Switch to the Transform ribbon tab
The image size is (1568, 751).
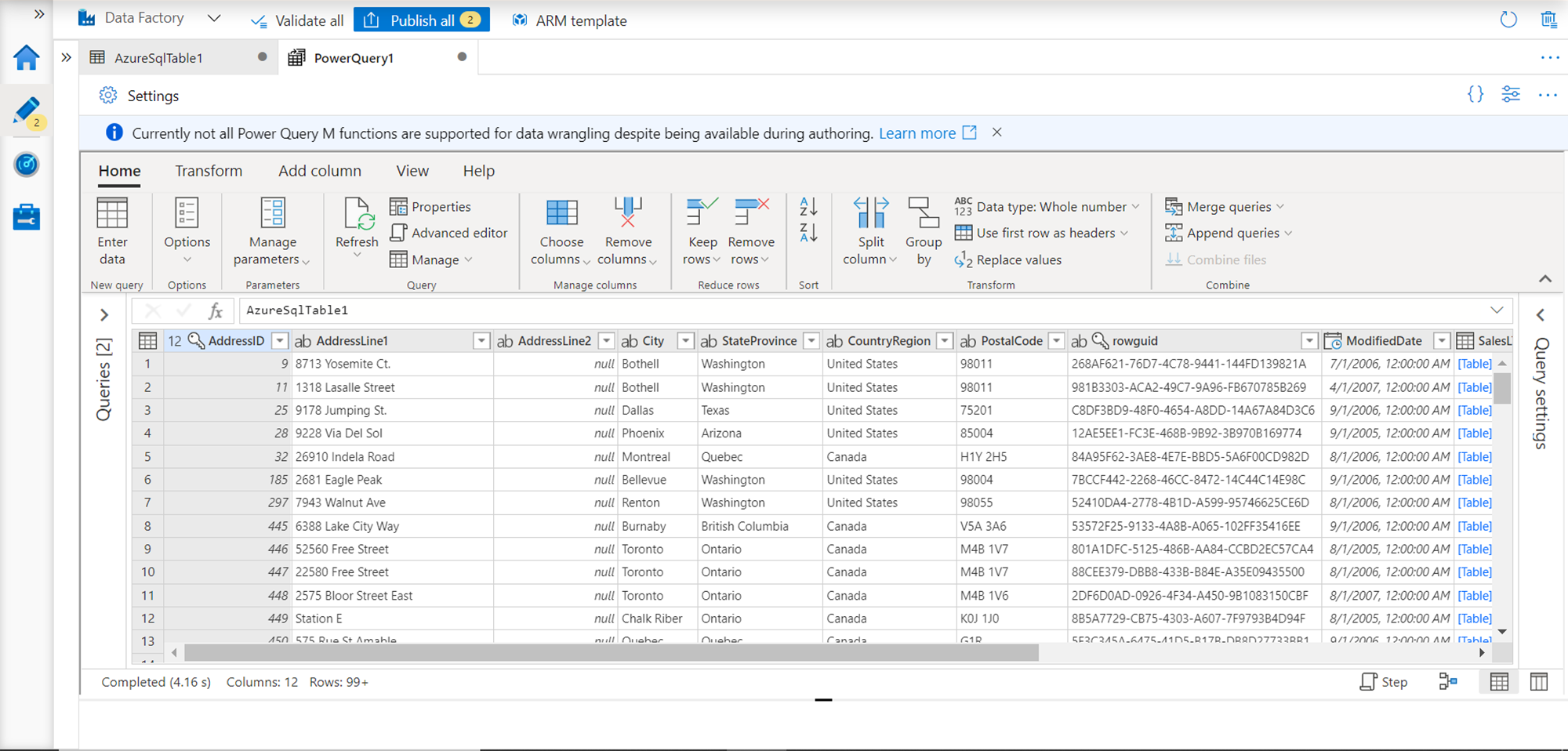click(209, 171)
